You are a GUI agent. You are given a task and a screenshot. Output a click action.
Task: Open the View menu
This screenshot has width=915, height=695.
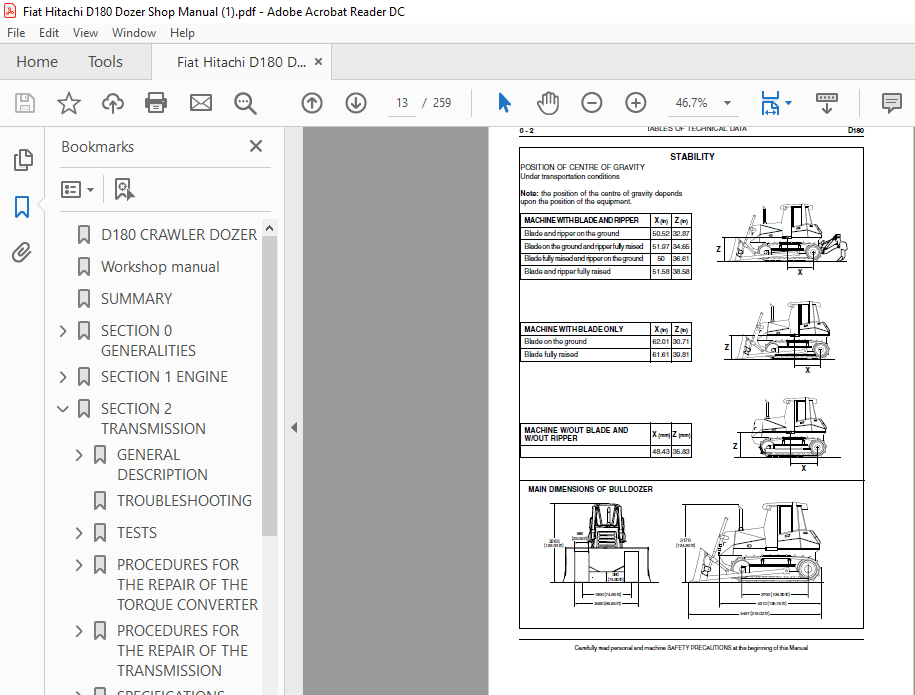[85, 33]
